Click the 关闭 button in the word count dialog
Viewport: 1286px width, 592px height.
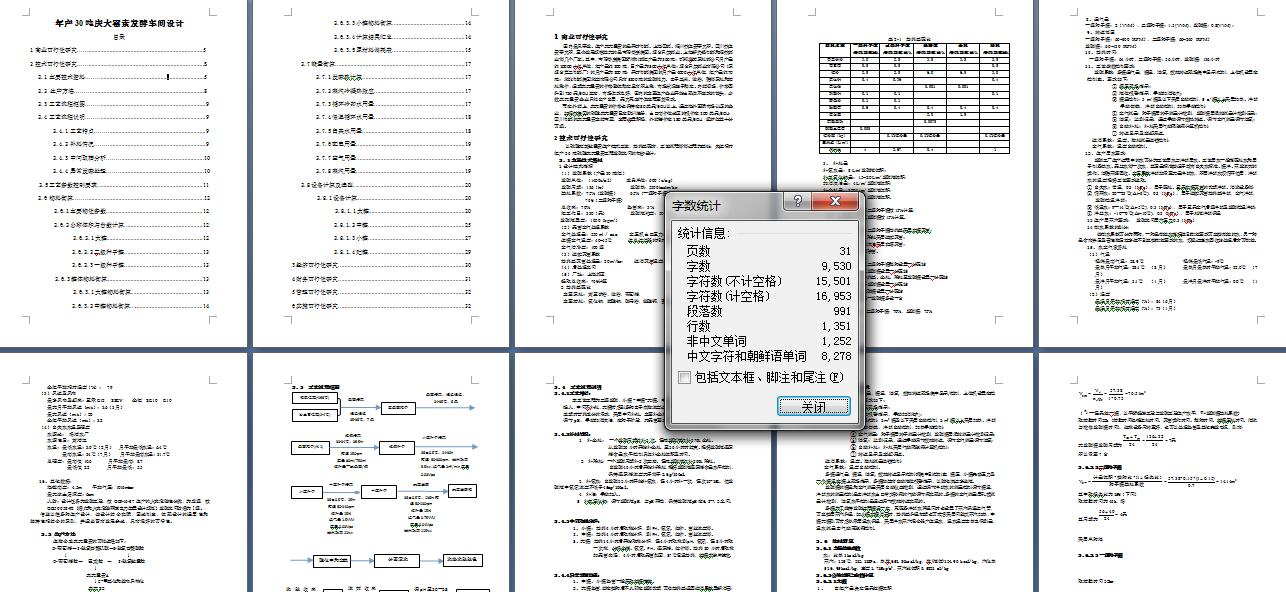pyautogui.click(x=814, y=406)
